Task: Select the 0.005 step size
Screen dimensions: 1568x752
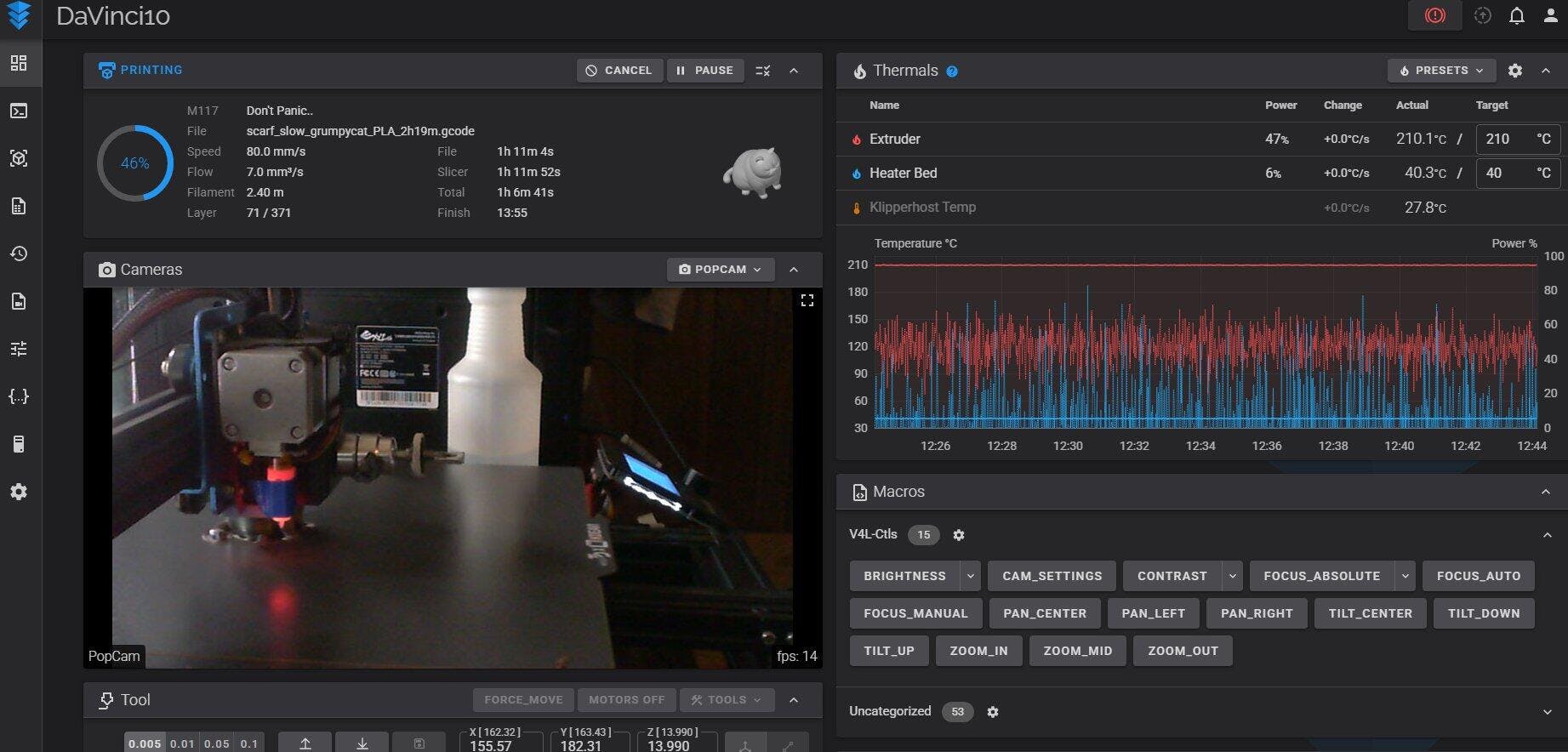Action: pyautogui.click(x=145, y=743)
